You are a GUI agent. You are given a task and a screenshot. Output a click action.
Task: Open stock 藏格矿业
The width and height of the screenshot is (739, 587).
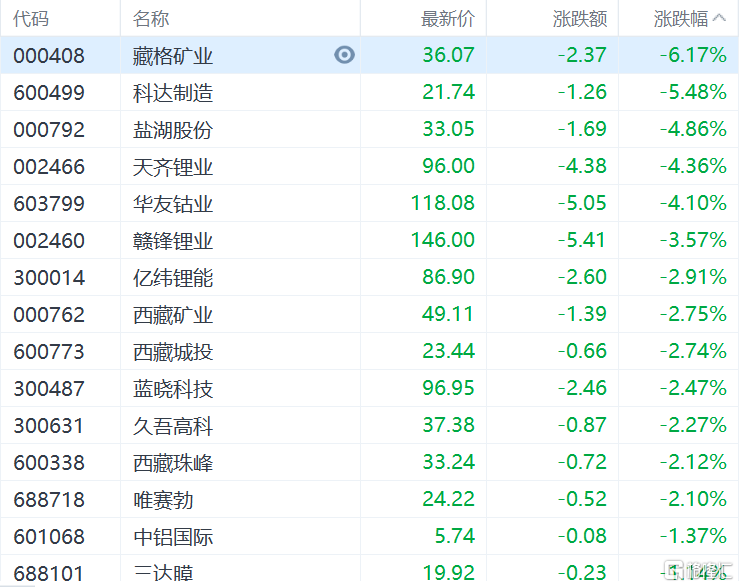coord(173,56)
